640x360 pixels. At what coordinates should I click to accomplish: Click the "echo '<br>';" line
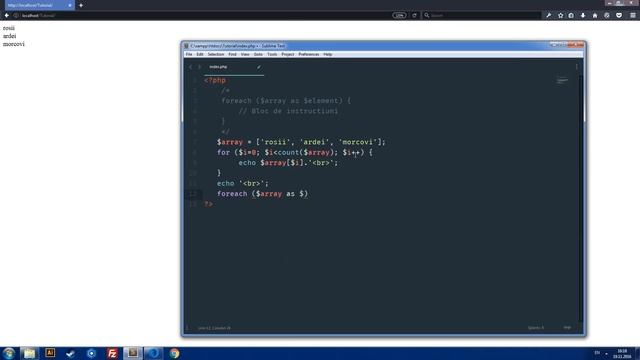pos(242,184)
